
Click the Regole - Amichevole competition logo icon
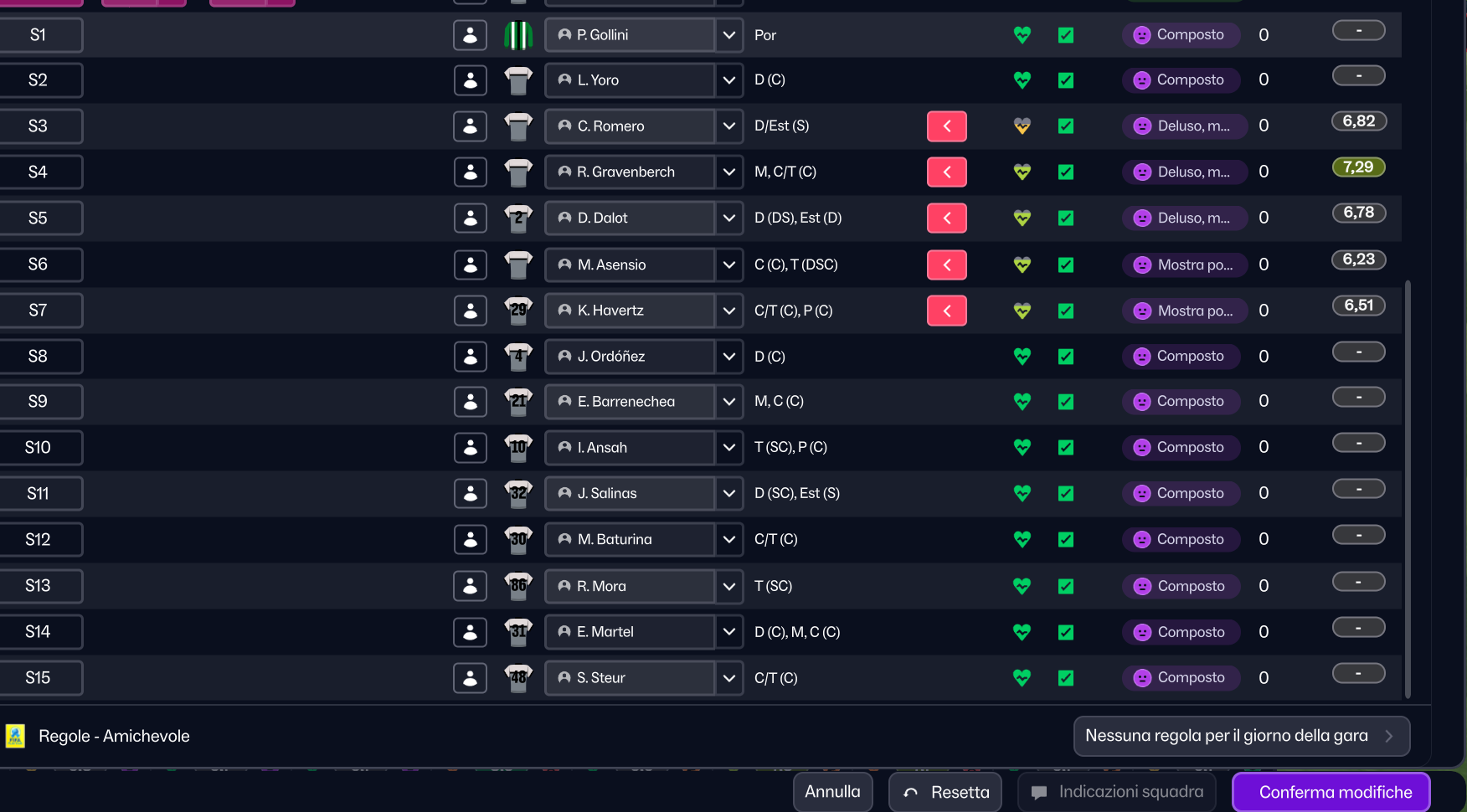tap(15, 736)
